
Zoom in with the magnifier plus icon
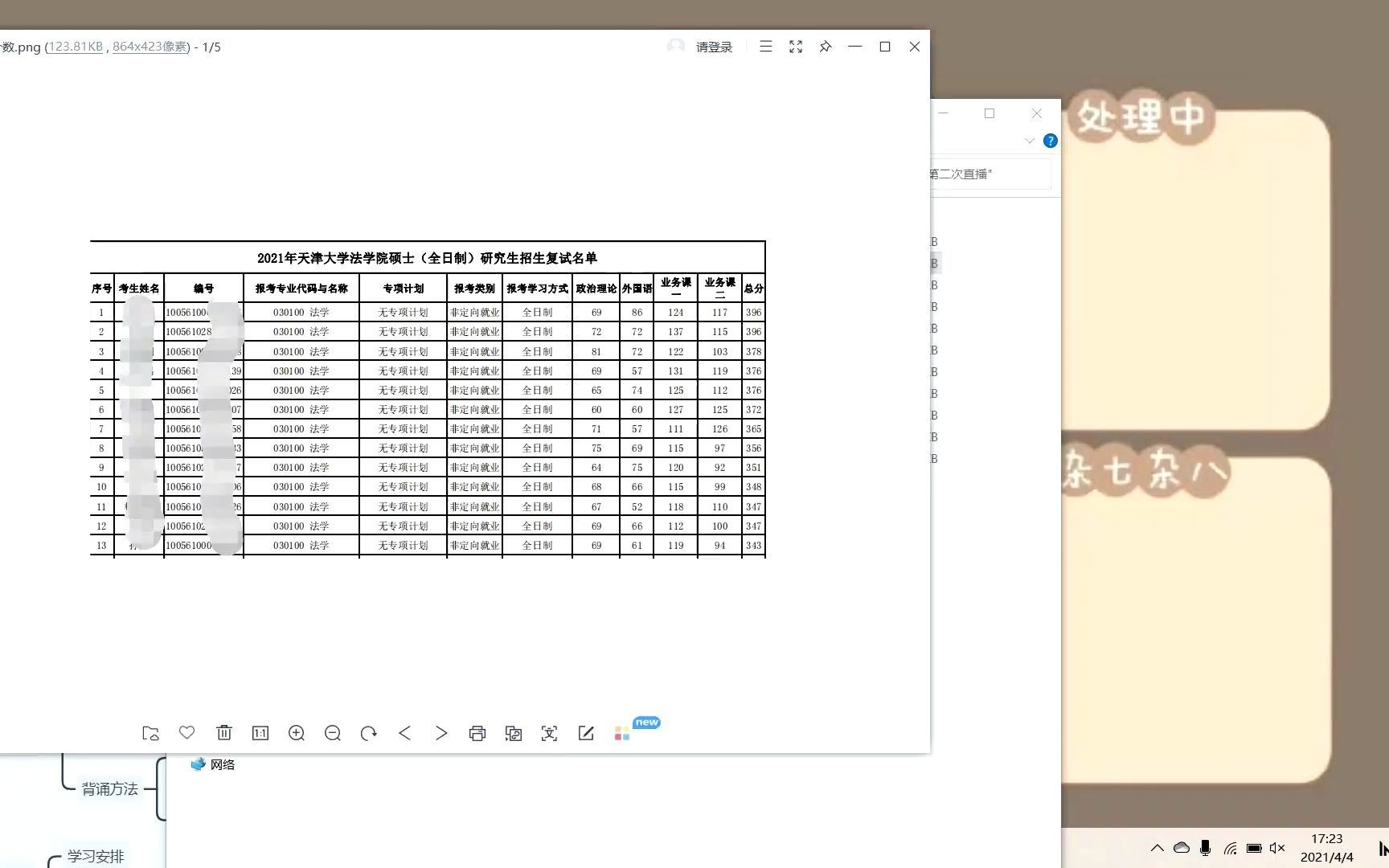pyautogui.click(x=297, y=733)
